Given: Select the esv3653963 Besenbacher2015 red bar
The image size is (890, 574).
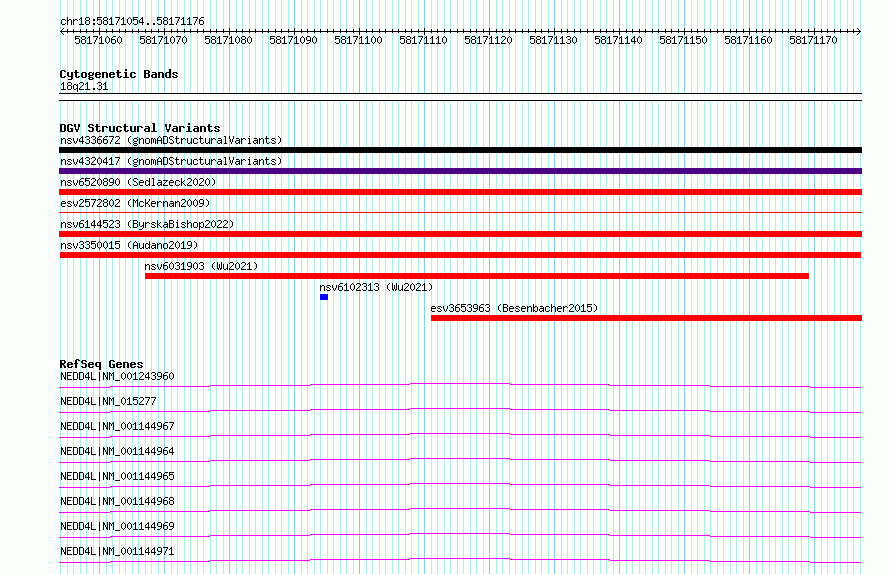Looking at the screenshot, I should pyautogui.click(x=646, y=318).
